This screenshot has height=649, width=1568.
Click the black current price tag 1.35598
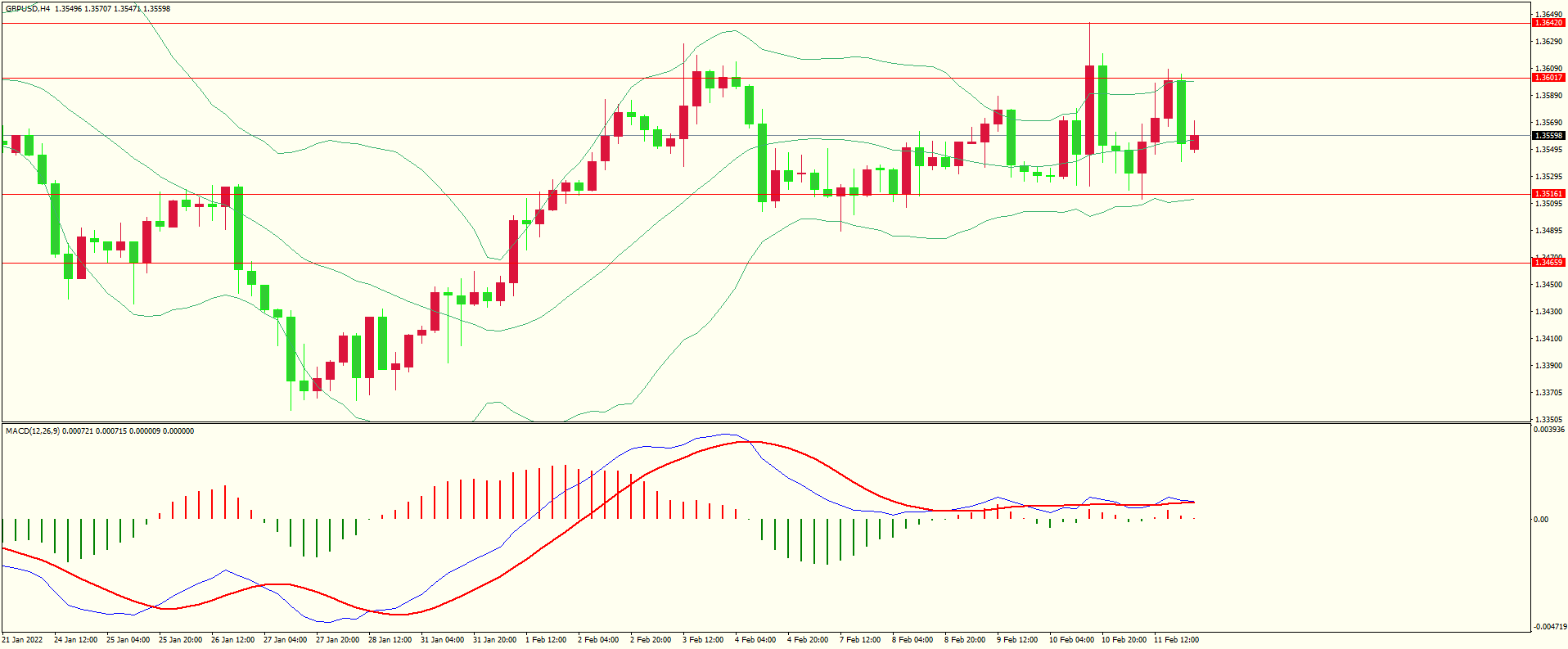point(1548,136)
